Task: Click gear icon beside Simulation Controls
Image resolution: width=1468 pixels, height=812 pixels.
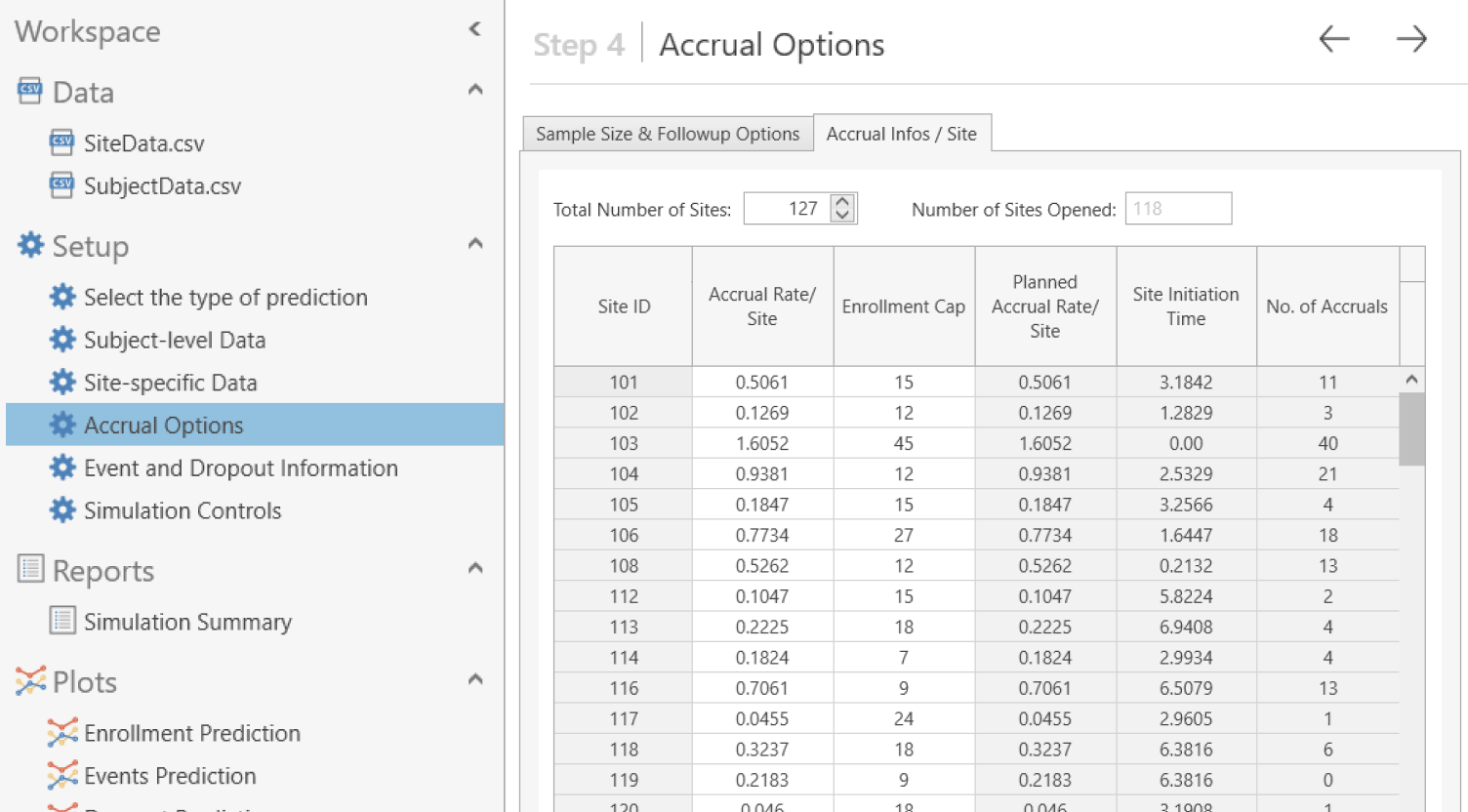Action: (62, 510)
